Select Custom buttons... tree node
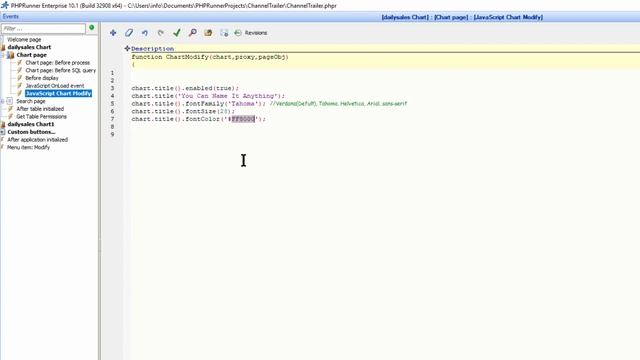 click(x=31, y=132)
